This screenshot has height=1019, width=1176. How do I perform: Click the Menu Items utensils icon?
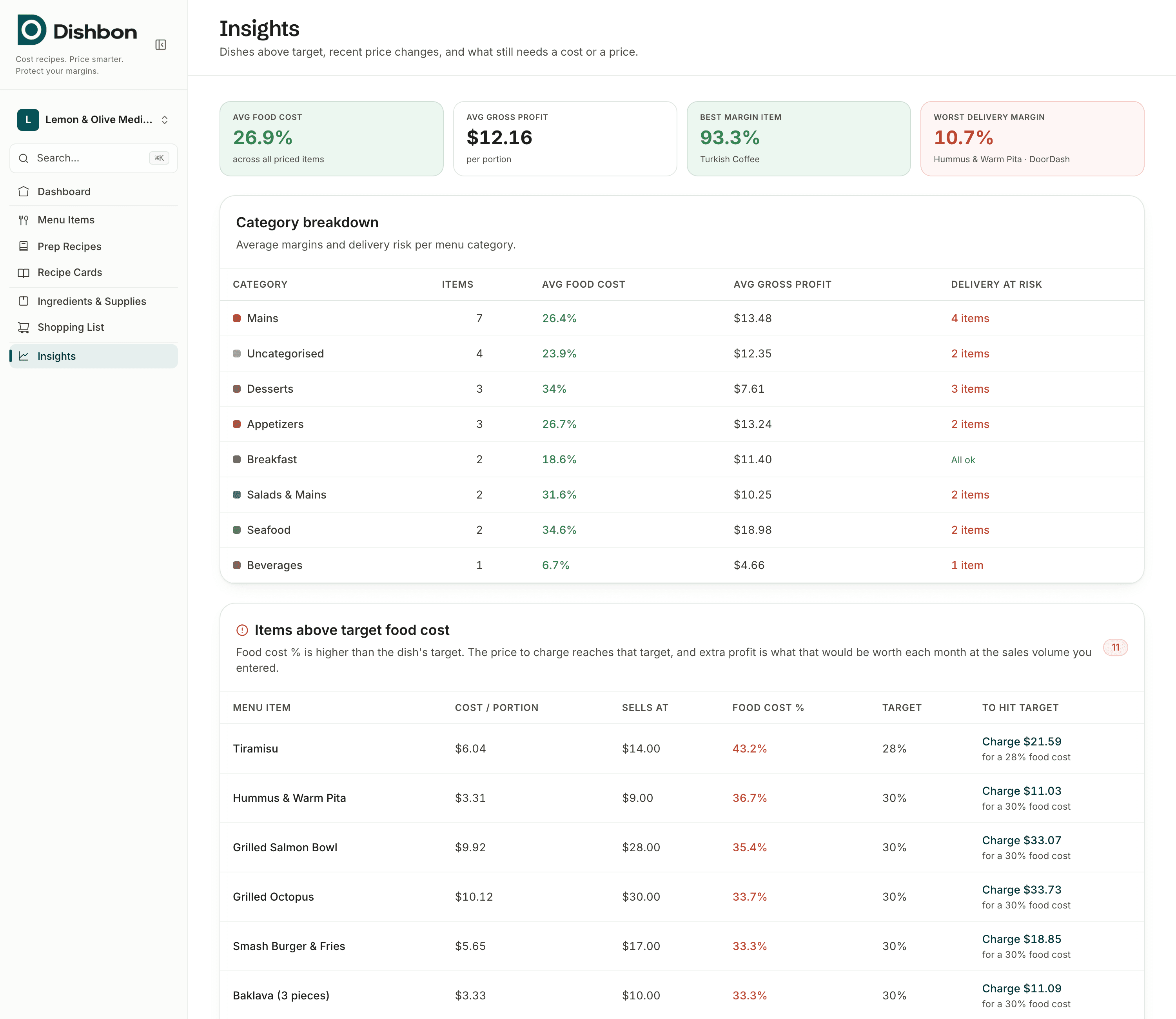click(x=23, y=220)
